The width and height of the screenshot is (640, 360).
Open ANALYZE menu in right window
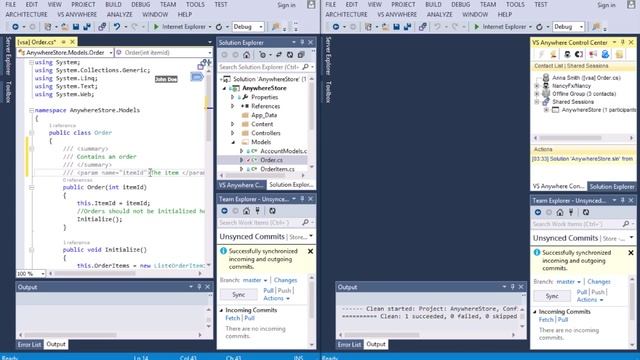tap(440, 14)
